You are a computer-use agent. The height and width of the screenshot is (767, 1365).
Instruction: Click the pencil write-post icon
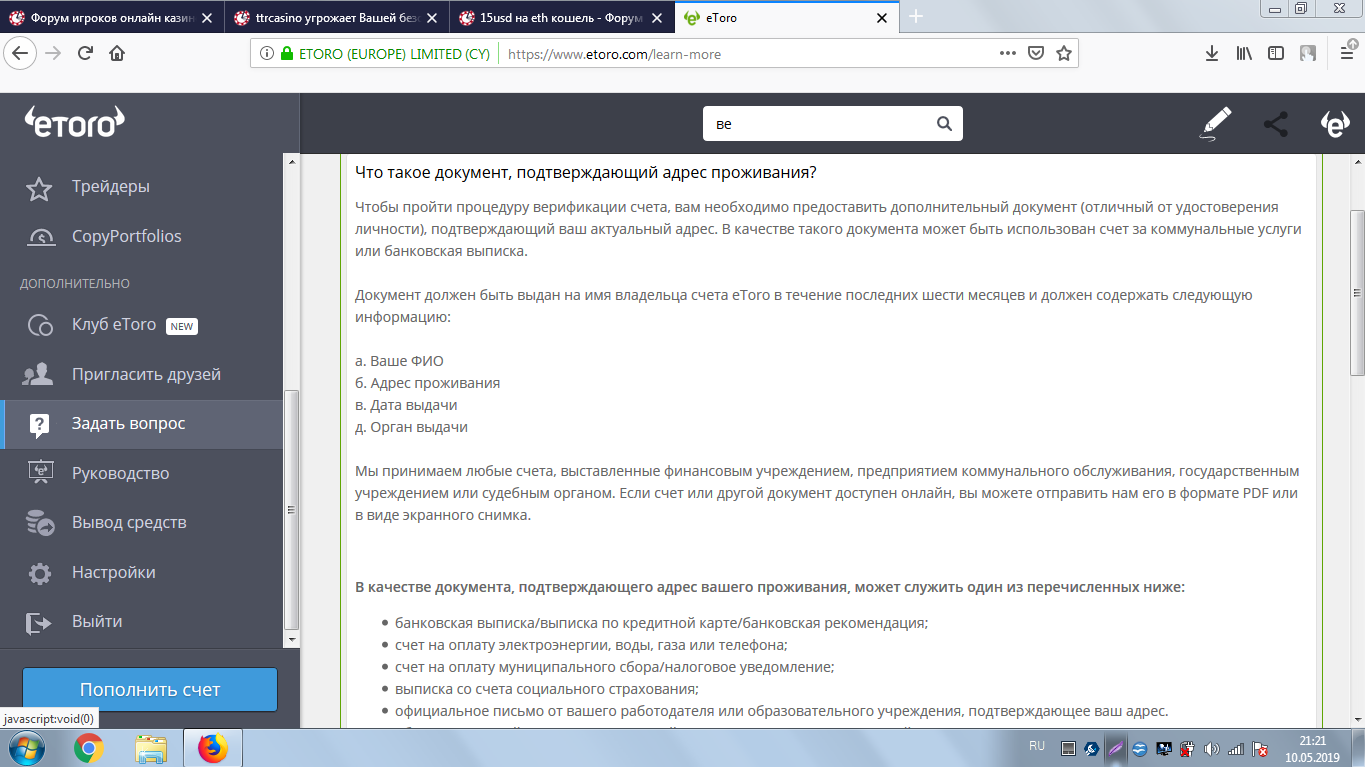click(1216, 125)
